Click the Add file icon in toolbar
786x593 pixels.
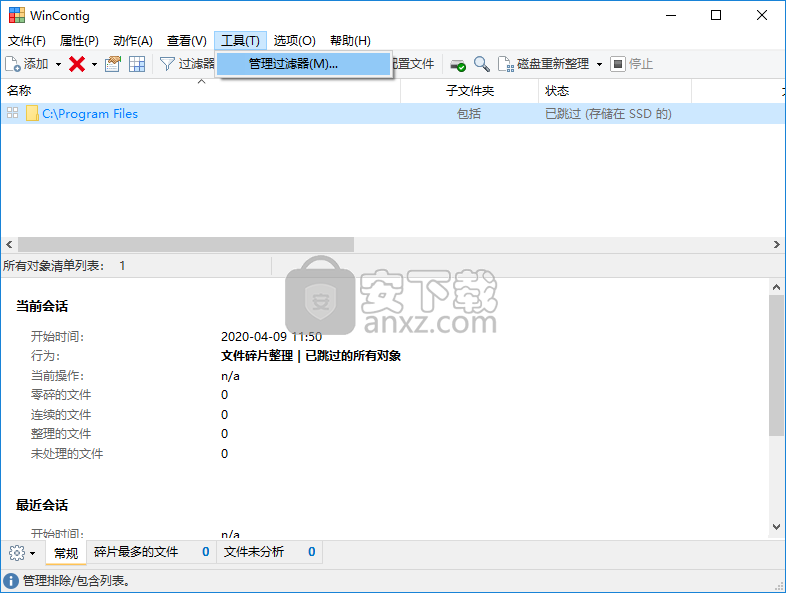click(x=13, y=64)
